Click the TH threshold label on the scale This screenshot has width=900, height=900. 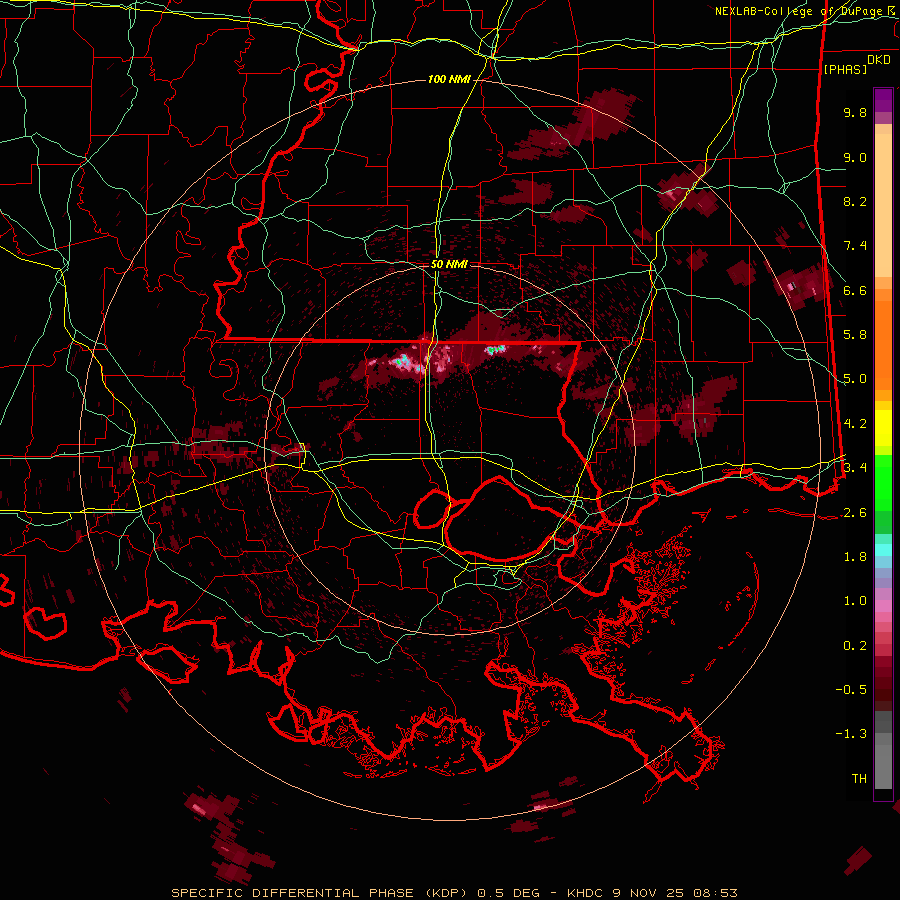click(859, 779)
